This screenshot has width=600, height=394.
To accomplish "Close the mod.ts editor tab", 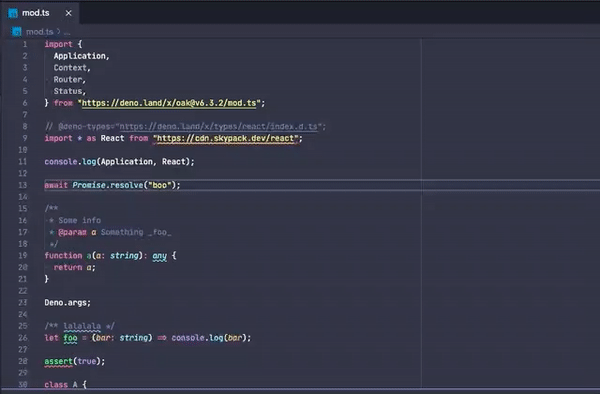I will [x=68, y=13].
